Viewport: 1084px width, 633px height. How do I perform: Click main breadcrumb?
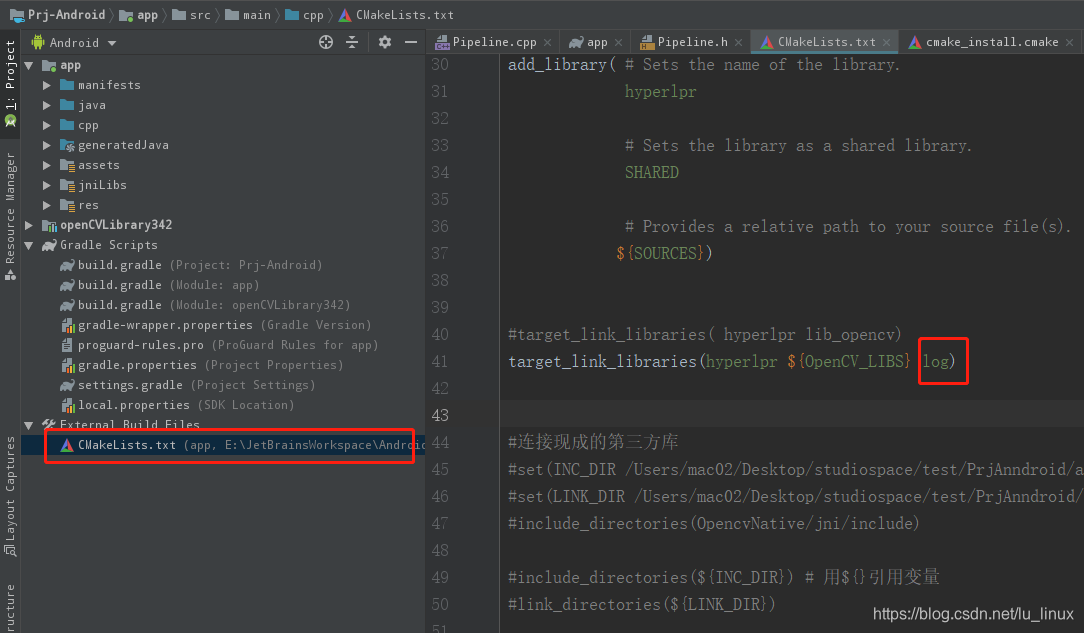(x=247, y=15)
